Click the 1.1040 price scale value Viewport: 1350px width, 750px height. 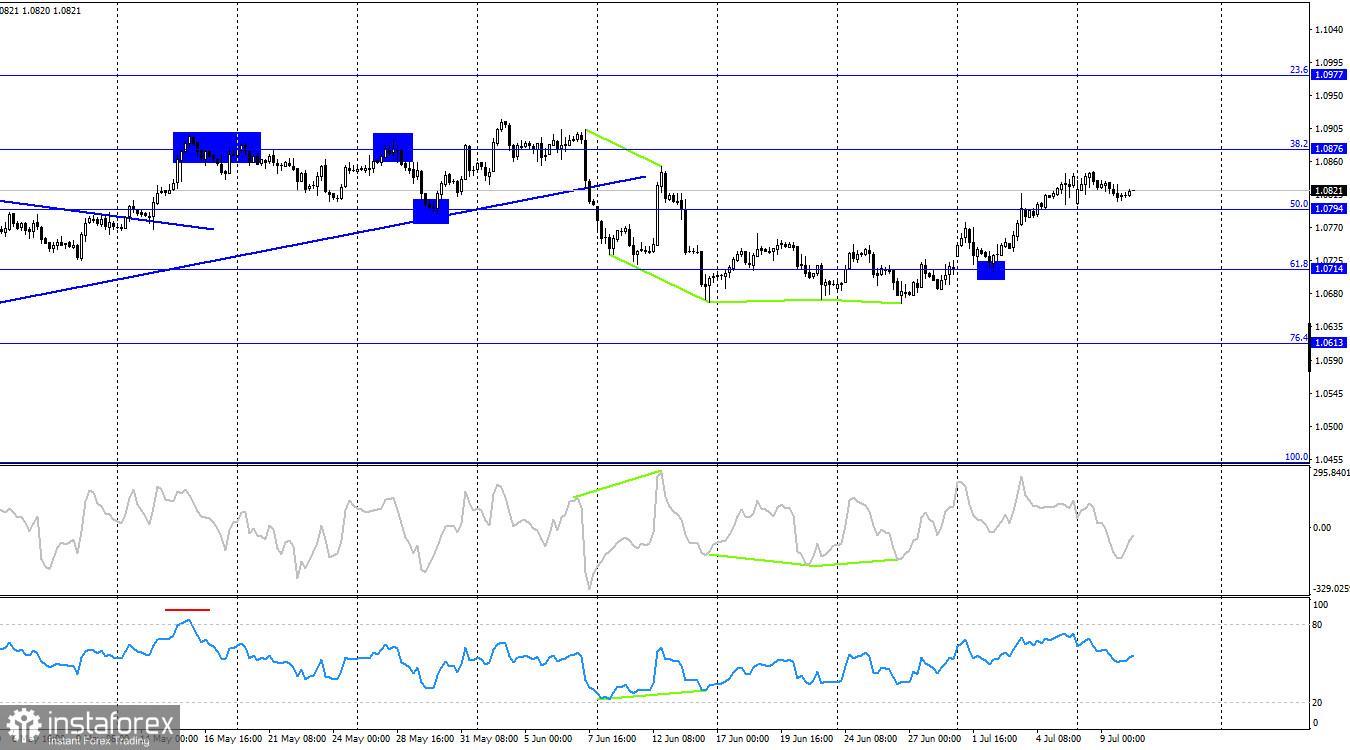(x=1330, y=29)
